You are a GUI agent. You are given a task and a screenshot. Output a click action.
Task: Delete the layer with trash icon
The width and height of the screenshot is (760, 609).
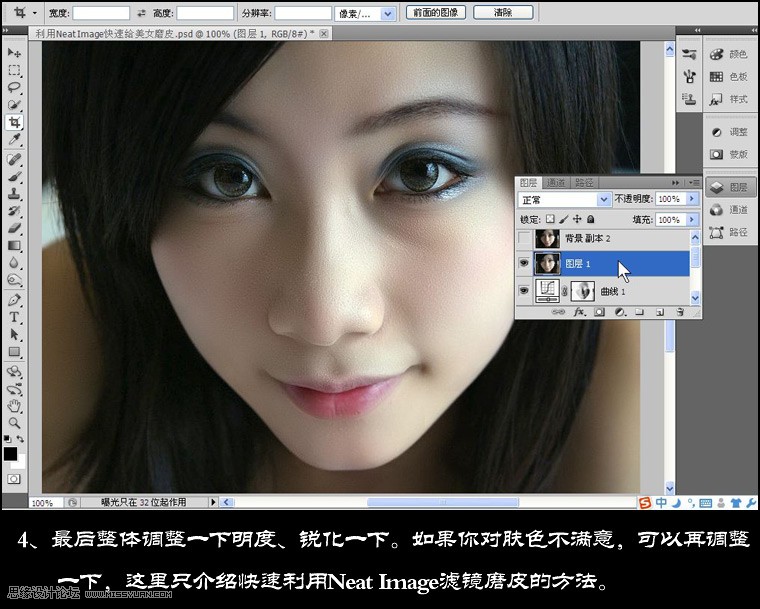[680, 312]
